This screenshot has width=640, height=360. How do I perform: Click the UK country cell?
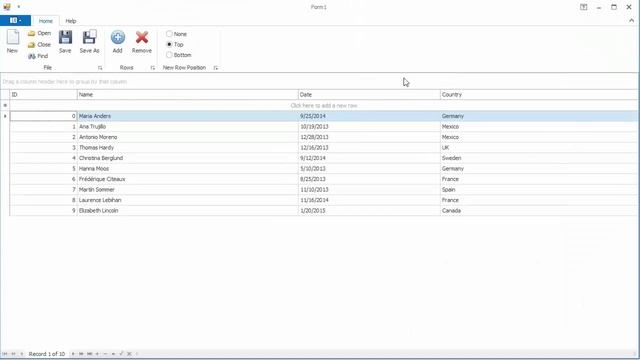pyautogui.click(x=539, y=147)
